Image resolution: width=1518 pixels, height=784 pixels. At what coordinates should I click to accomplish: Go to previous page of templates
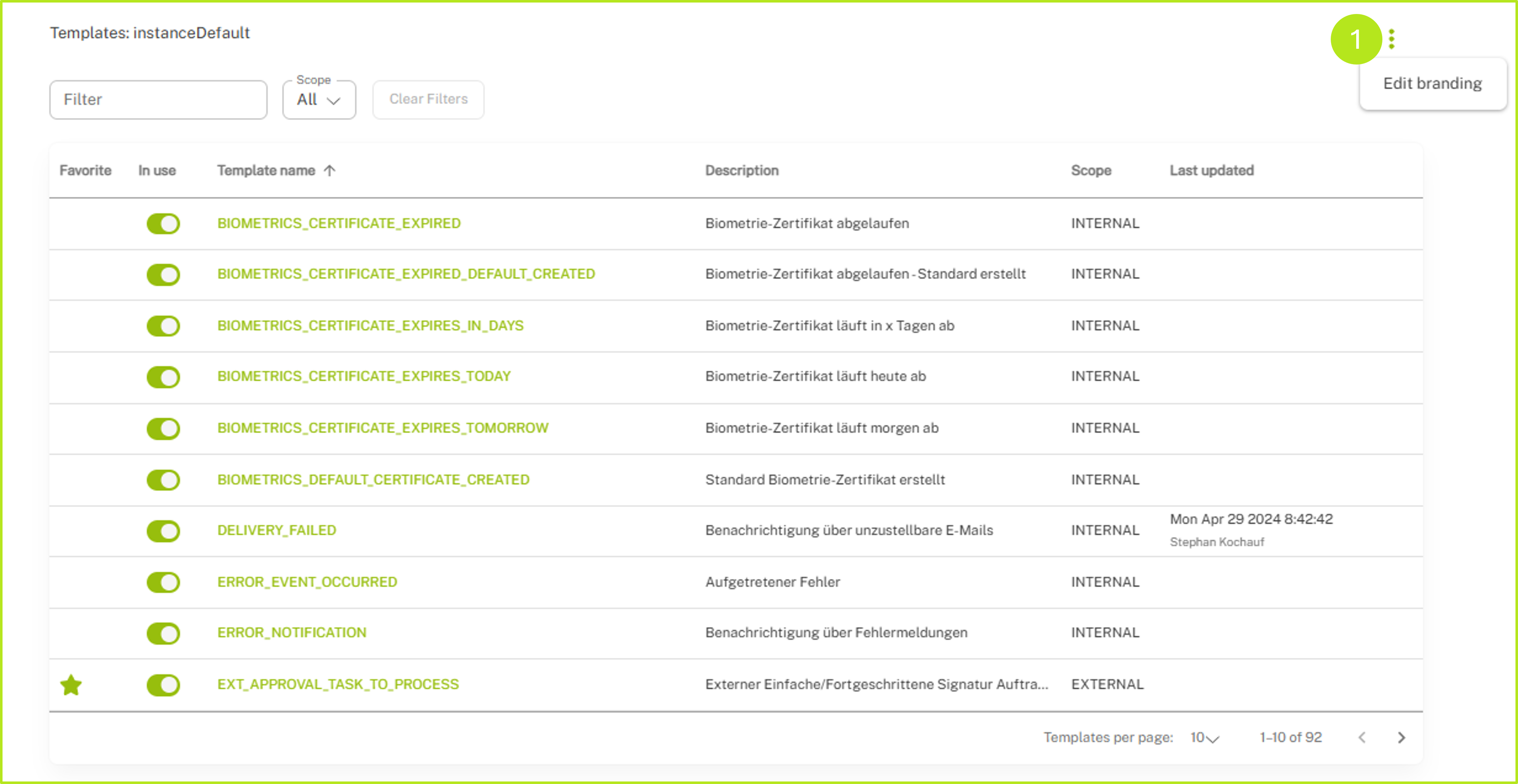1362,737
